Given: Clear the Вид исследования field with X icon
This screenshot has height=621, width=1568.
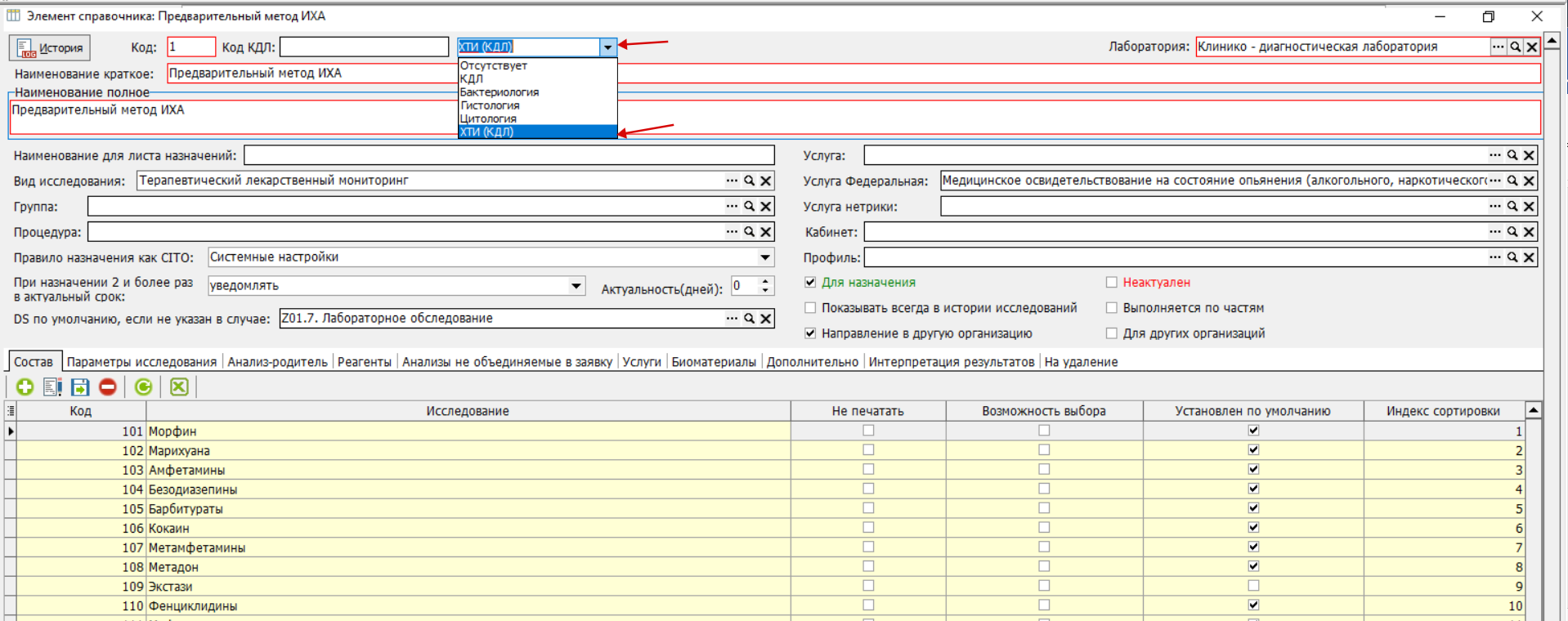Looking at the screenshot, I should [x=766, y=181].
